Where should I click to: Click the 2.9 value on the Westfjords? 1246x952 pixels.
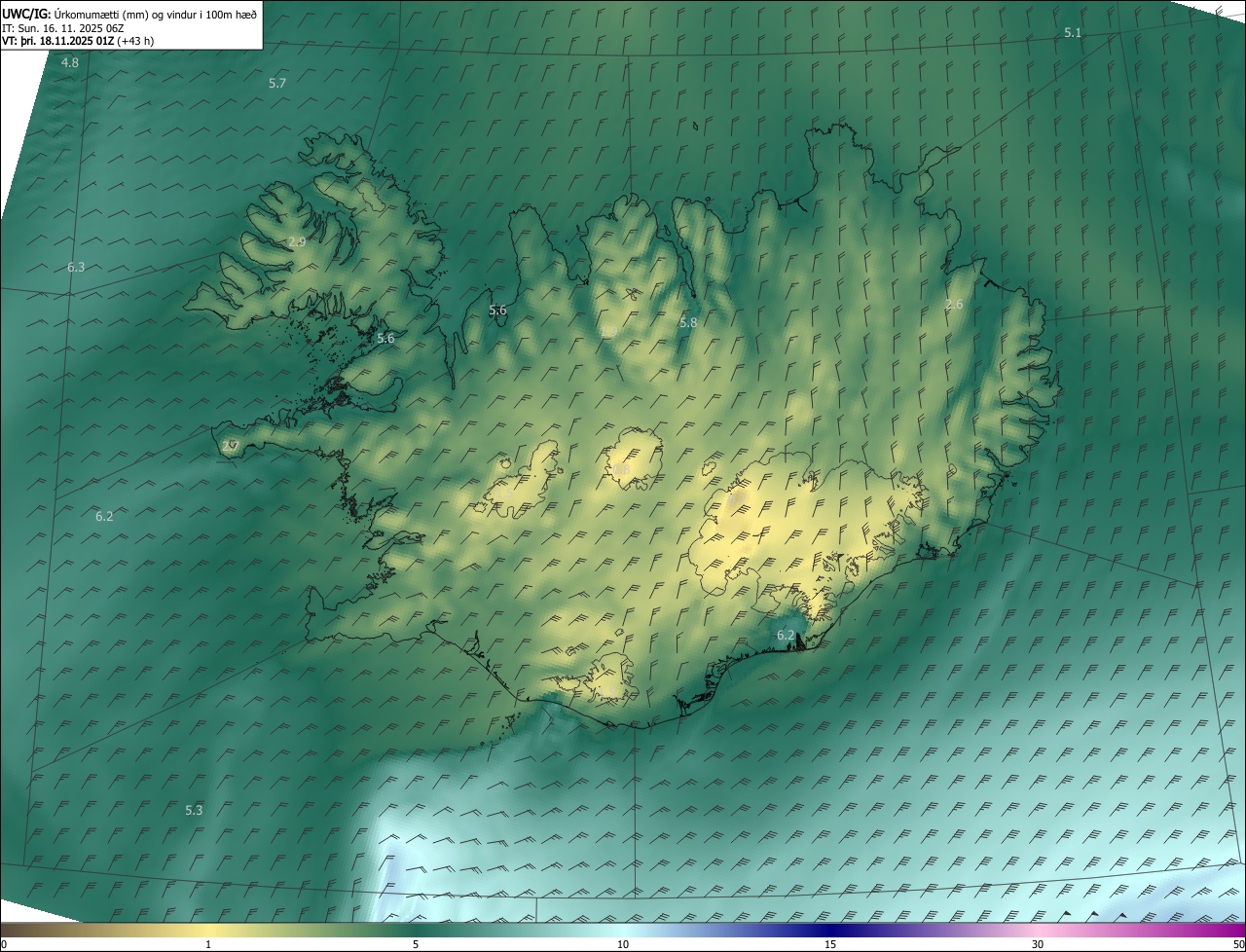[x=297, y=241]
